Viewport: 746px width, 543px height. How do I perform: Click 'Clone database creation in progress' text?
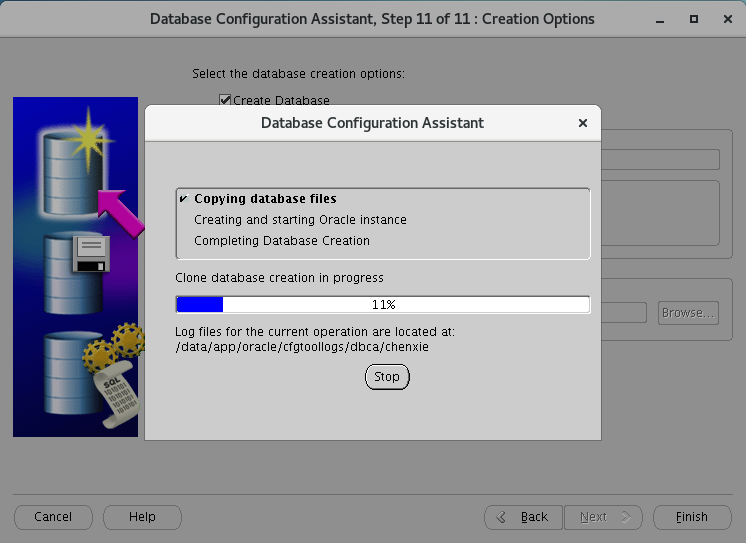click(x=279, y=278)
